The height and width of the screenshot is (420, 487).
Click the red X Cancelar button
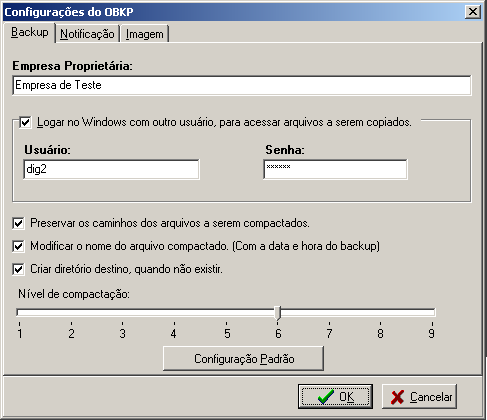pos(419,396)
